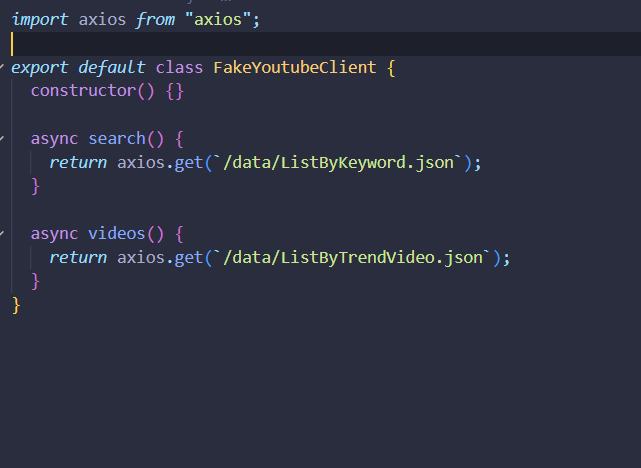Collapse the FakeYoutubeClient class fold arrow
Screen dimensions: 641x468
tap(2, 67)
